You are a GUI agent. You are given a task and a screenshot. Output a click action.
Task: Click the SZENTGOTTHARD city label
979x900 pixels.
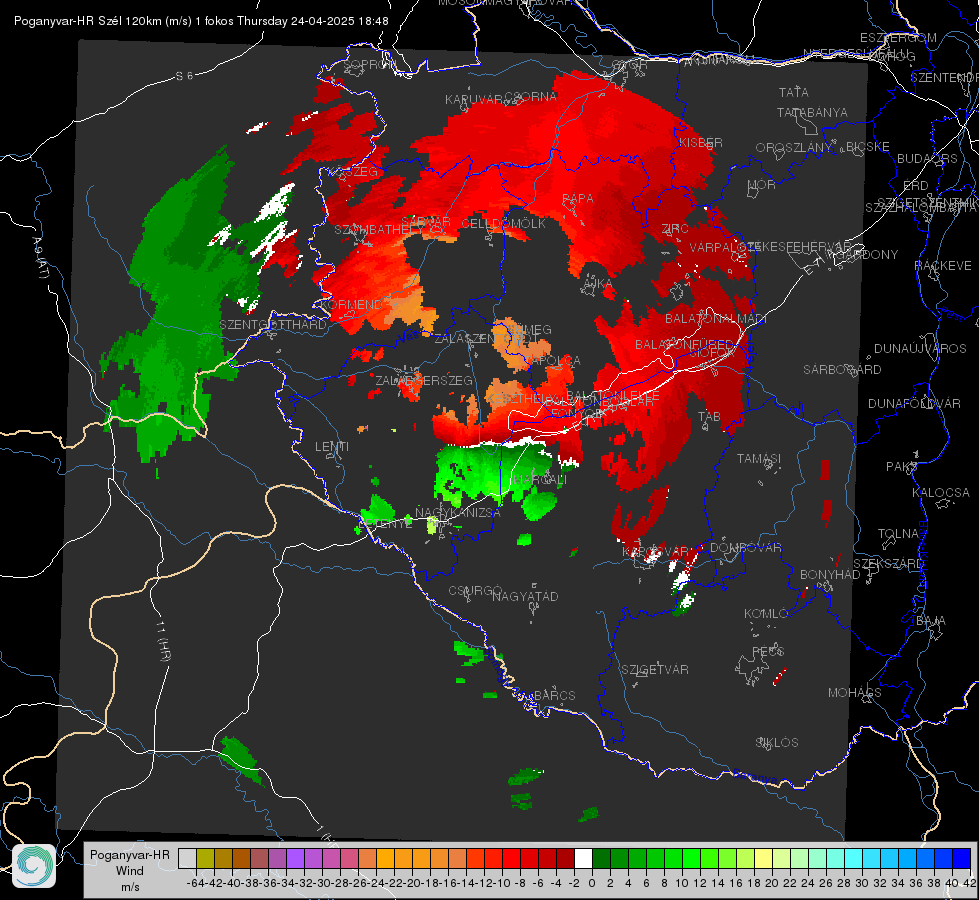[x=273, y=325]
